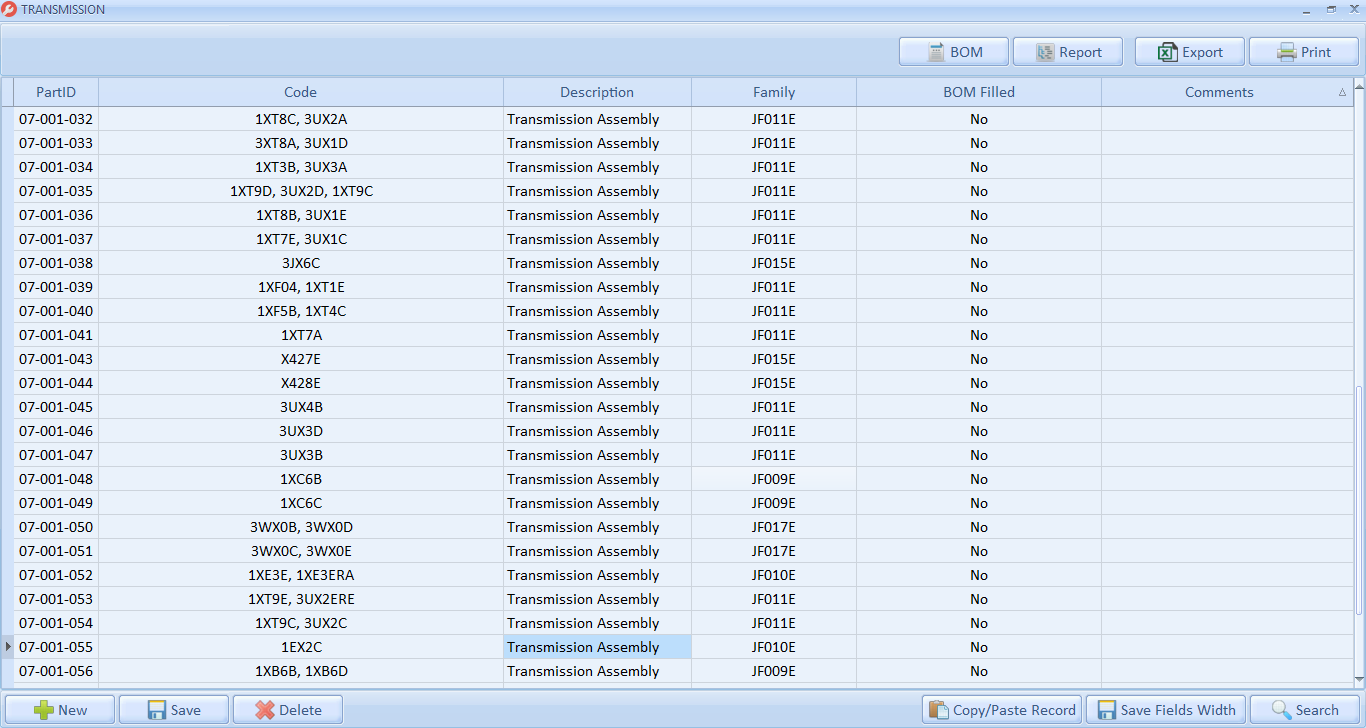Click code cell X428E

(301, 383)
